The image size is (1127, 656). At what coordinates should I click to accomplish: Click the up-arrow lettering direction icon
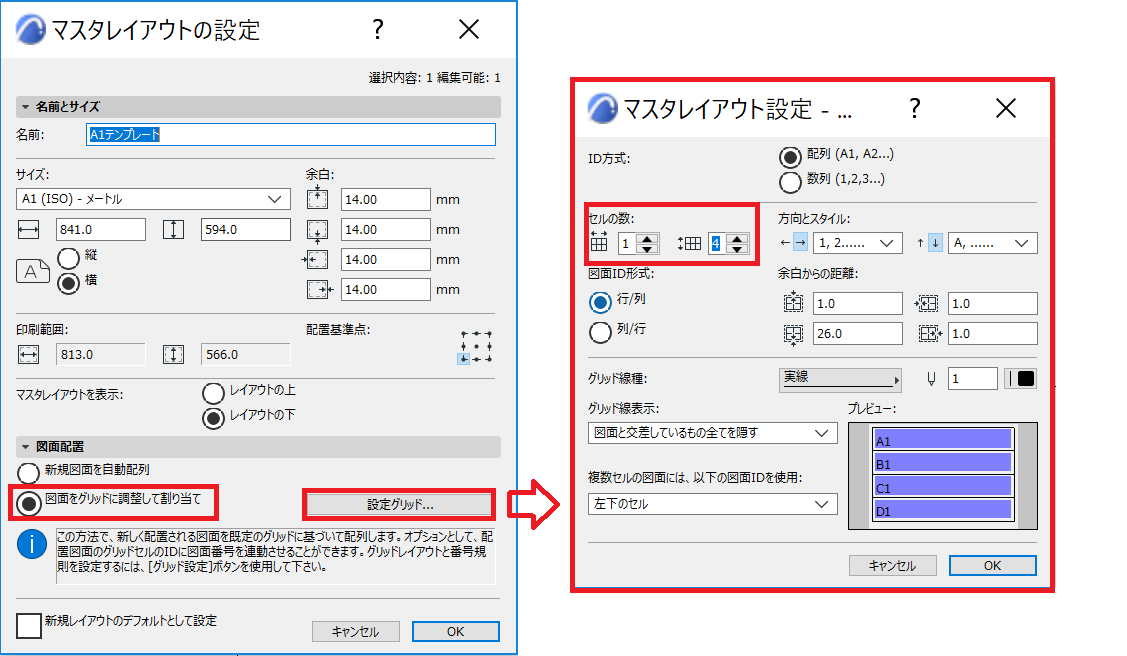(x=920, y=243)
